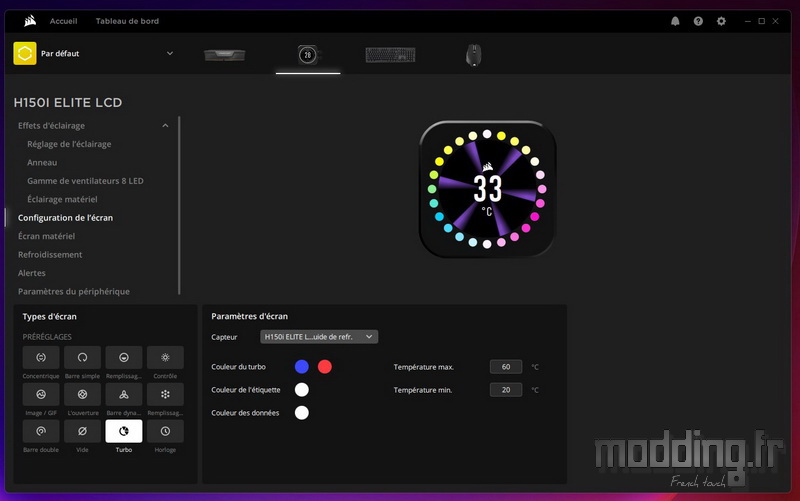Click the Couleur du turbo label
The width and height of the screenshot is (800, 501).
[238, 367]
